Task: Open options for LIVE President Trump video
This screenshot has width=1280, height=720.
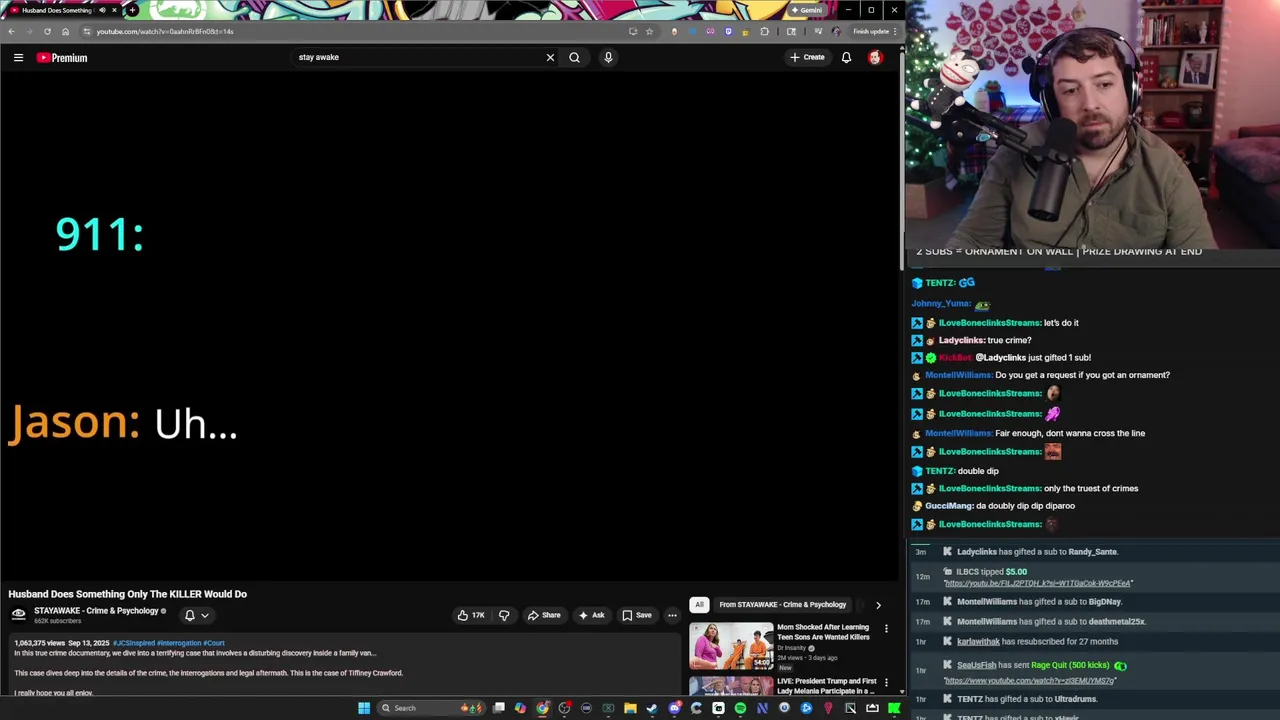Action: tap(886, 683)
